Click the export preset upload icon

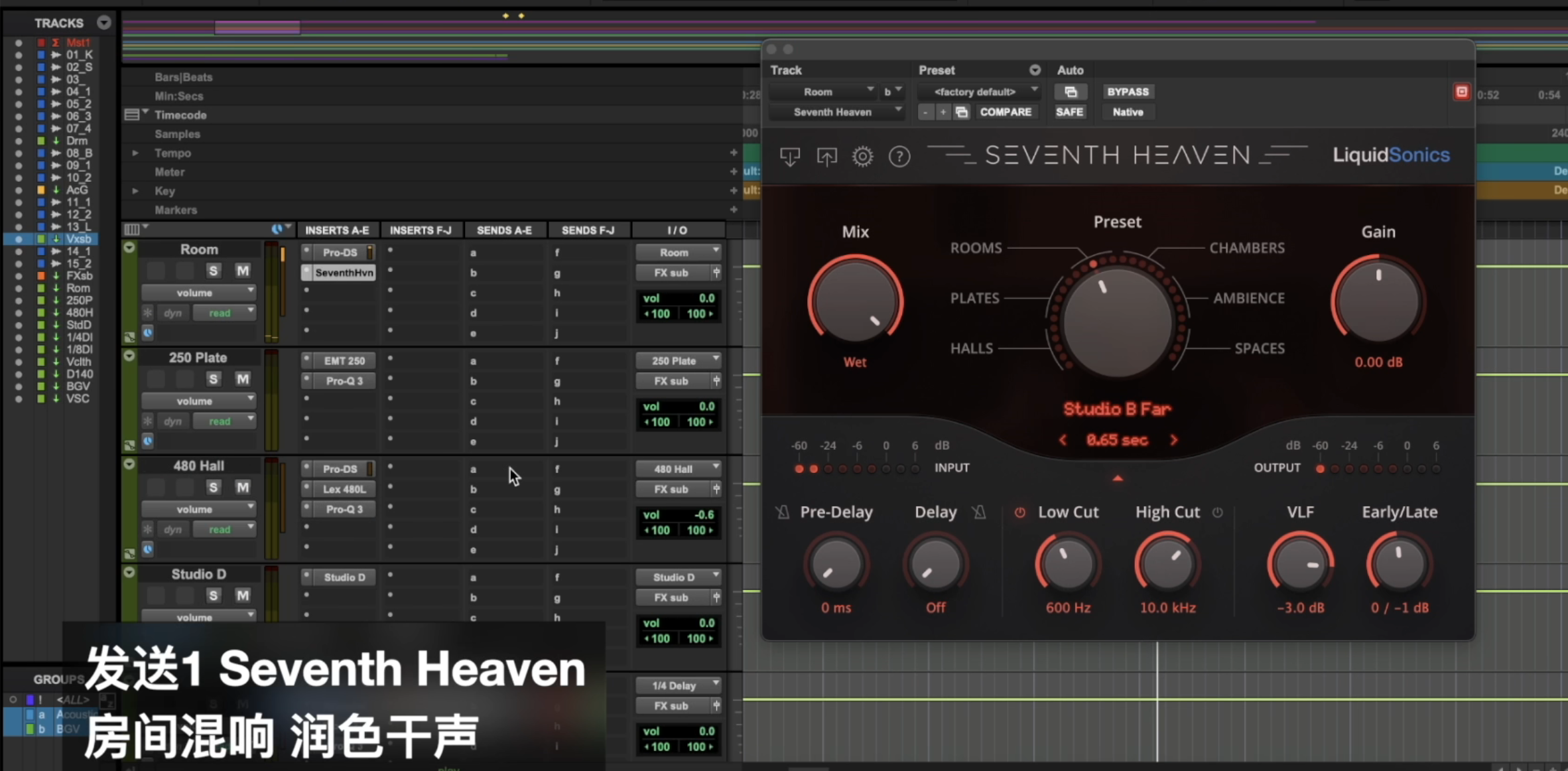(826, 157)
